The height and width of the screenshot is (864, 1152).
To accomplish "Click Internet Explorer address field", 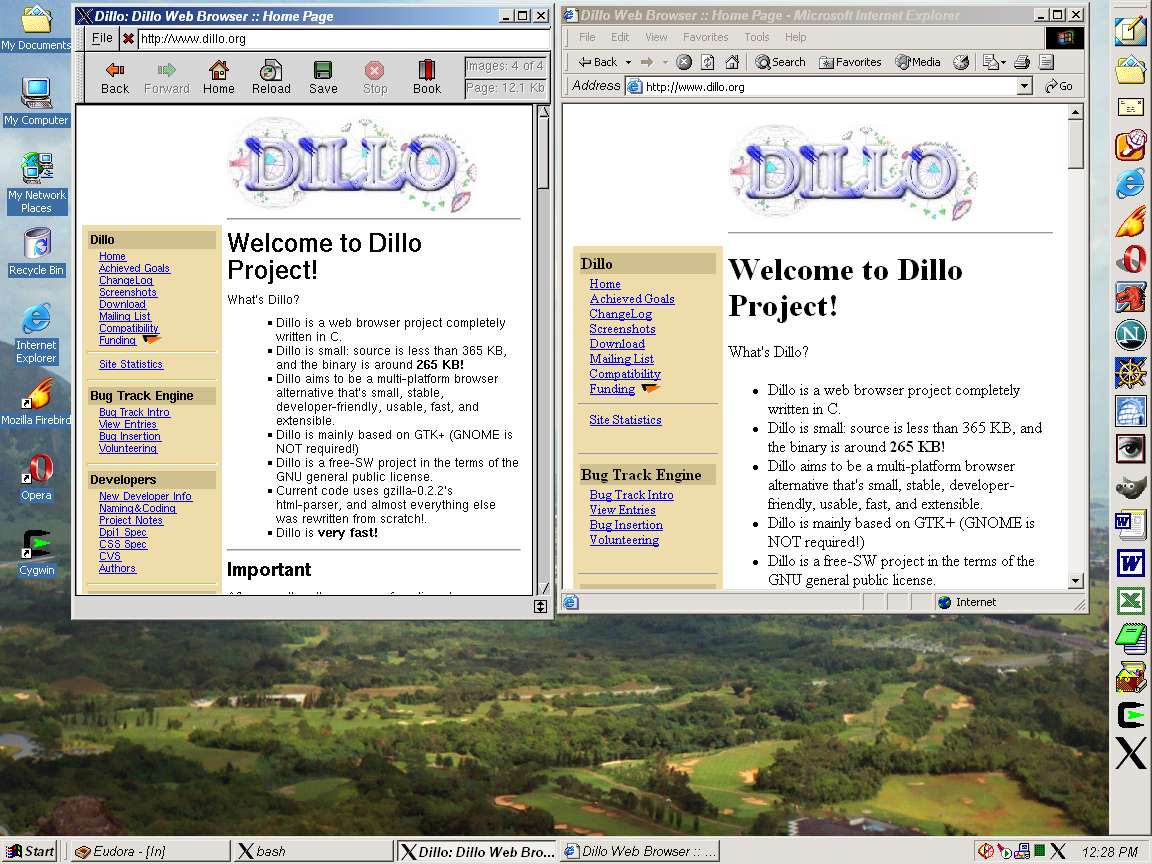I will coord(821,87).
